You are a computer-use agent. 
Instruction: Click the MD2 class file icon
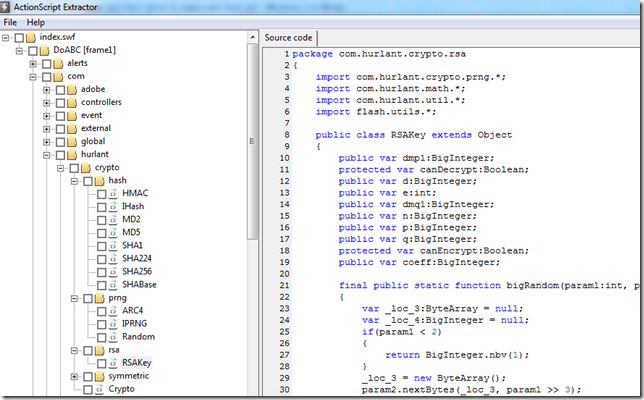[x=113, y=220]
